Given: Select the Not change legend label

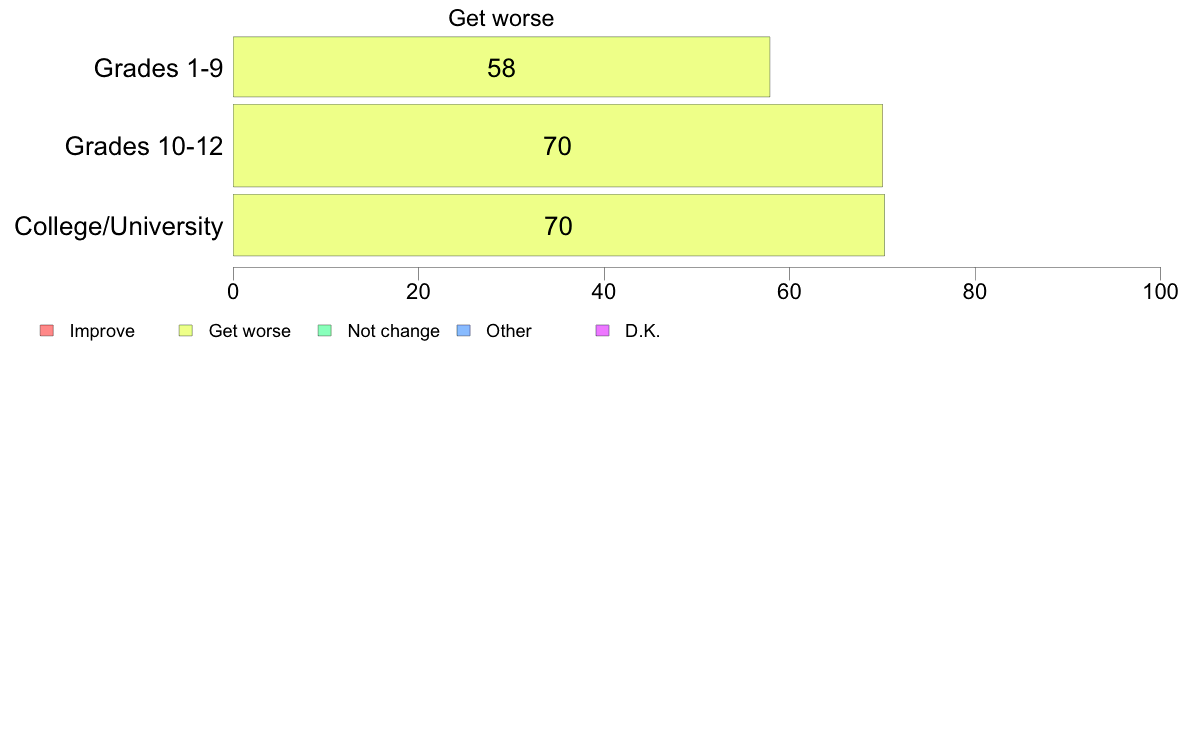Looking at the screenshot, I should pyautogui.click(x=393, y=331).
